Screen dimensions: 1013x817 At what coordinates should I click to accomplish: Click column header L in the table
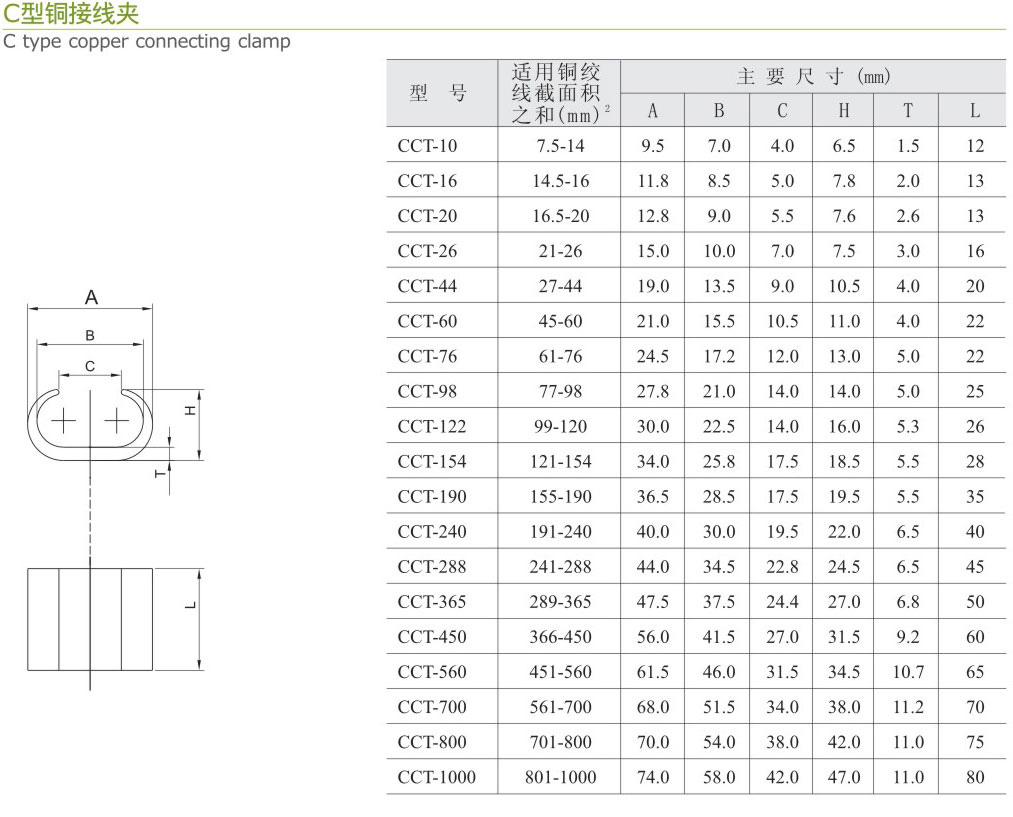975,111
